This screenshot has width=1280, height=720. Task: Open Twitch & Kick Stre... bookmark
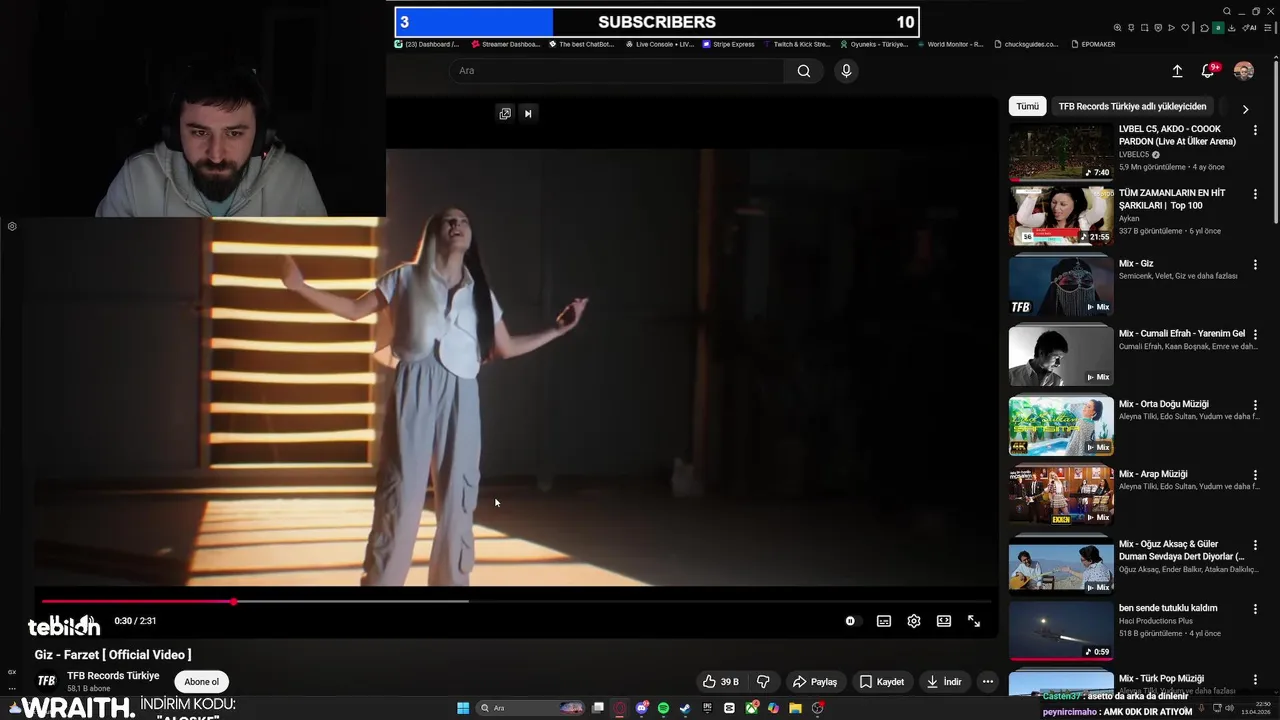tap(796, 44)
